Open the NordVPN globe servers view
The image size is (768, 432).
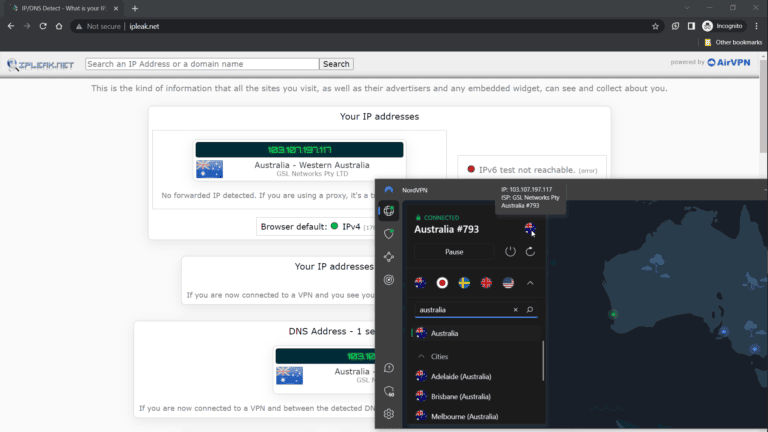click(x=389, y=211)
